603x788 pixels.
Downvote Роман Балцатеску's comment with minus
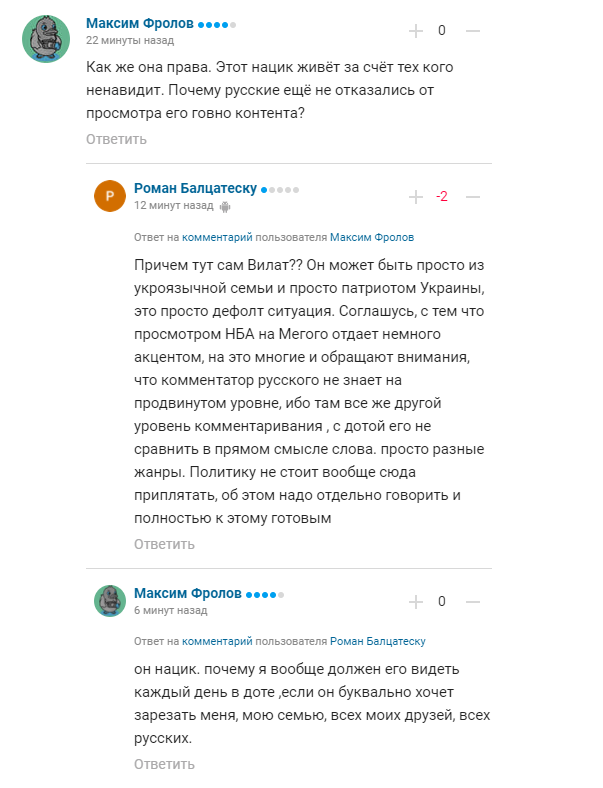click(x=473, y=197)
